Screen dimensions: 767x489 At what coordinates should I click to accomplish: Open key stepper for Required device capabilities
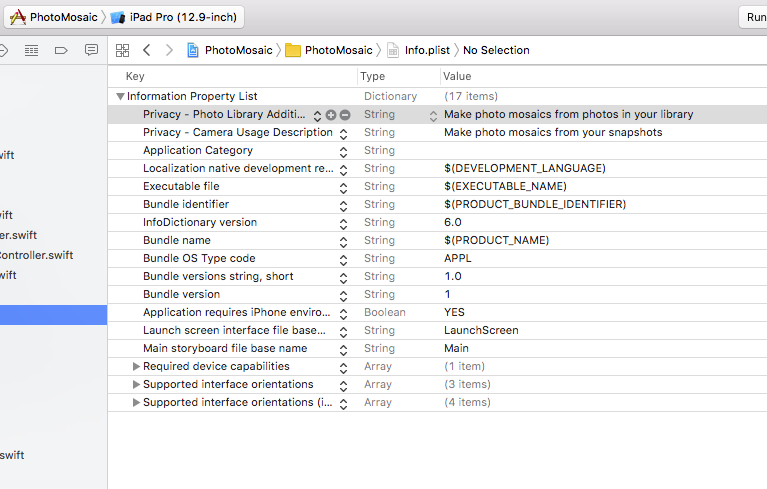point(343,368)
